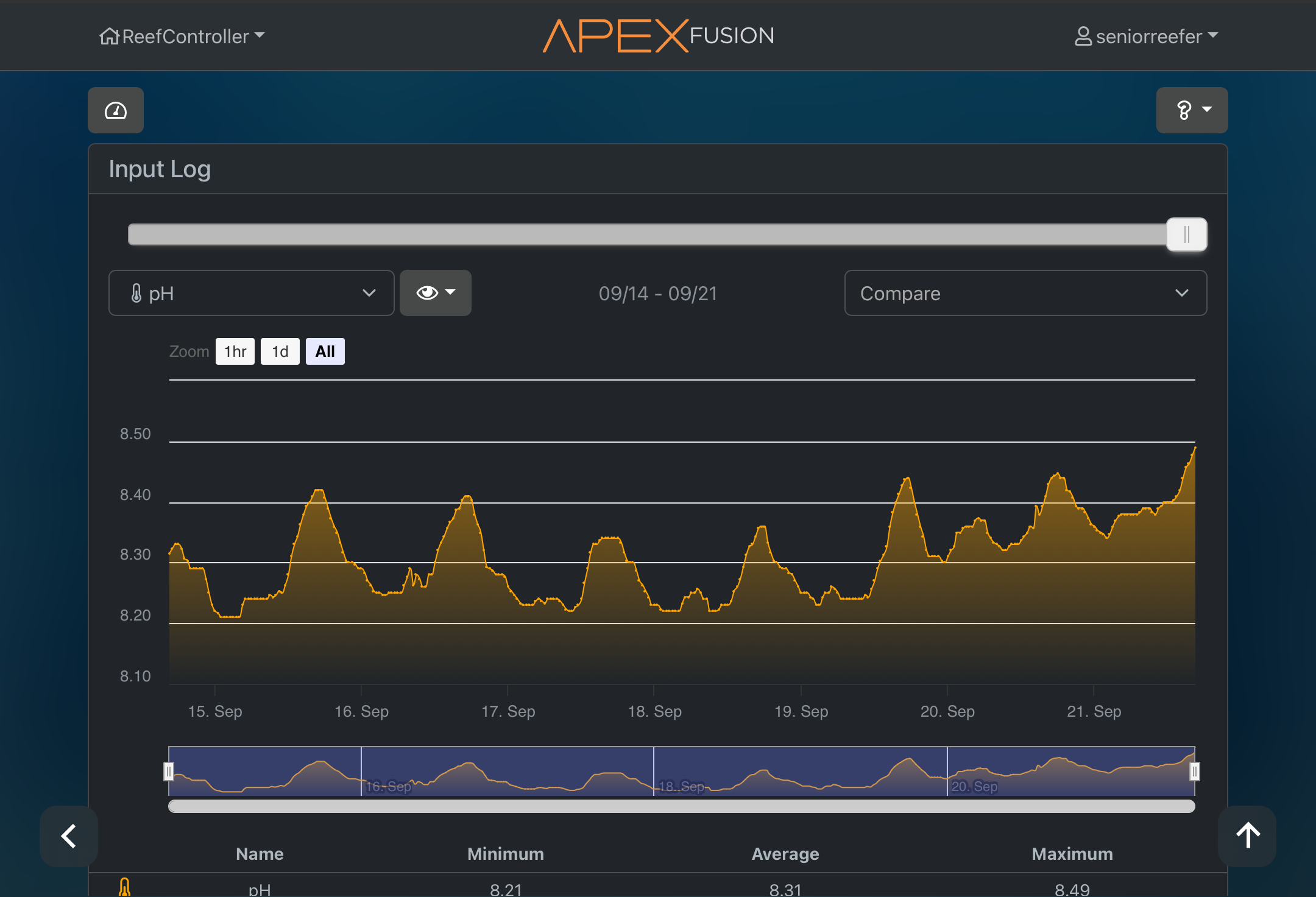The image size is (1316, 897).
Task: Click the APEX Fusion logo
Action: [658, 35]
